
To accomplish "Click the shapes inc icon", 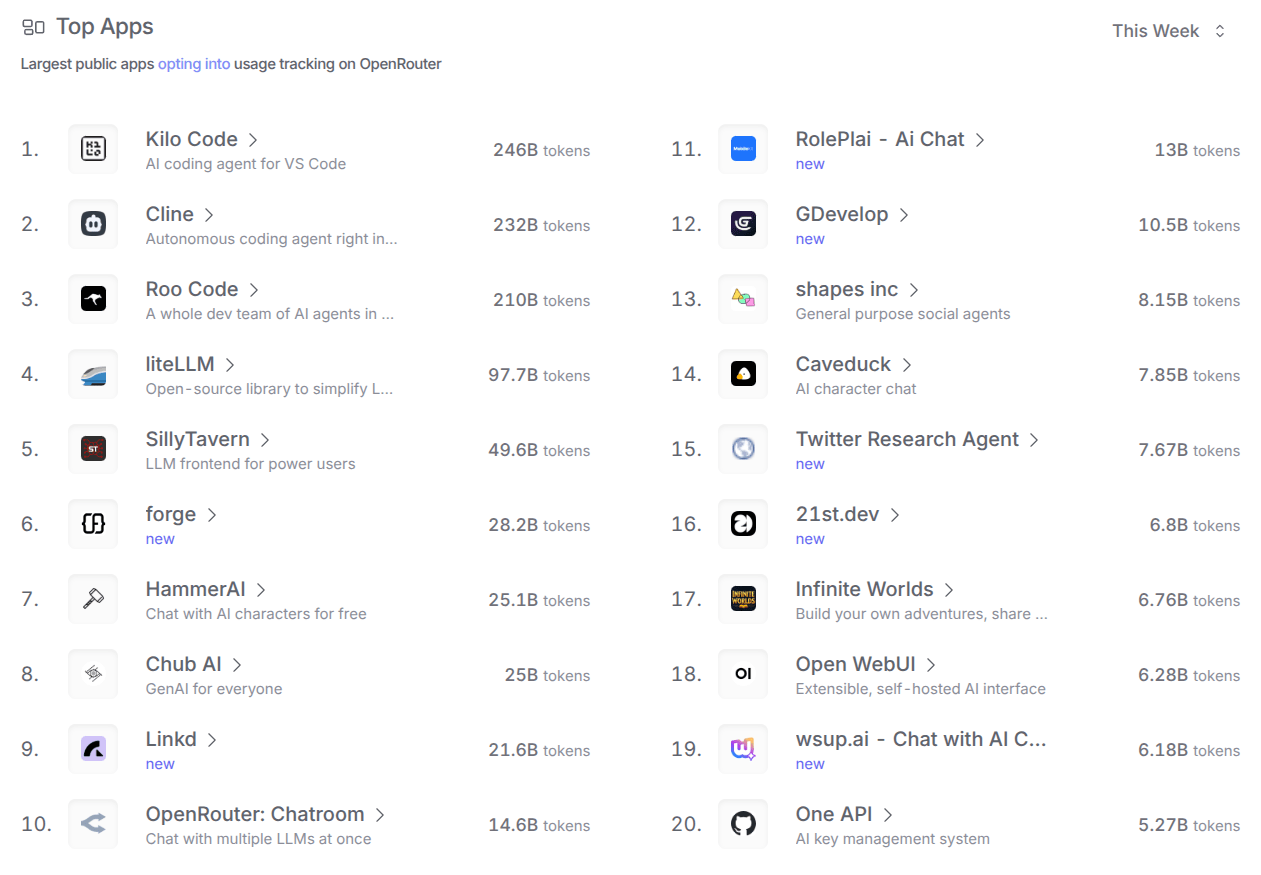I will [743, 299].
